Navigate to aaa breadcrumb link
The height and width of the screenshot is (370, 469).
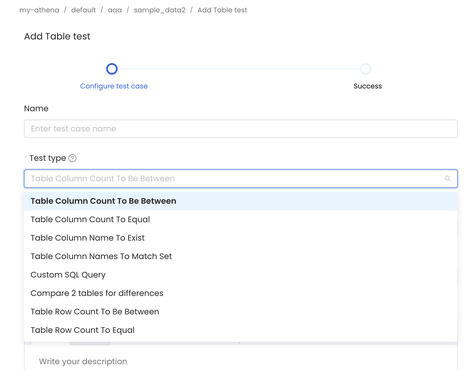pos(115,10)
